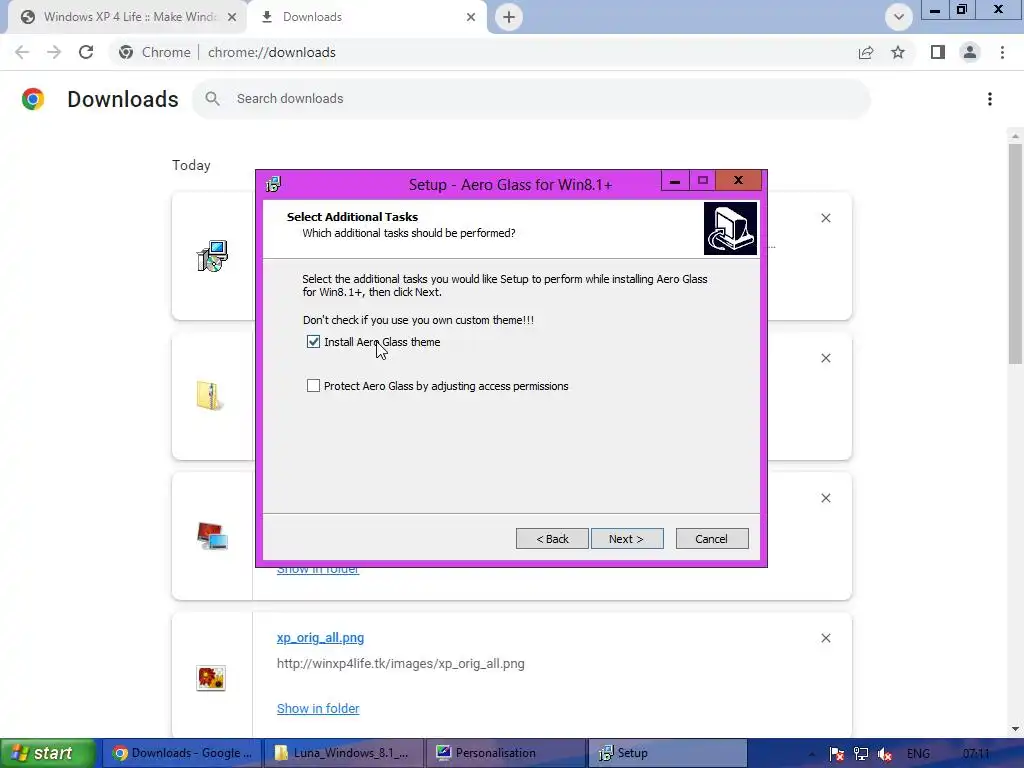Click the taskbar clock
The image size is (1024, 768).
[976, 754]
